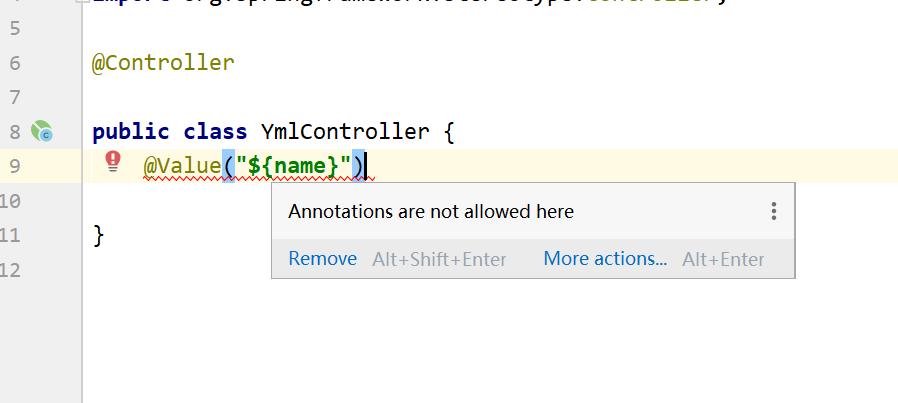This screenshot has height=403, width=898.
Task: Click the Remove quick-fix link
Action: (x=322, y=259)
